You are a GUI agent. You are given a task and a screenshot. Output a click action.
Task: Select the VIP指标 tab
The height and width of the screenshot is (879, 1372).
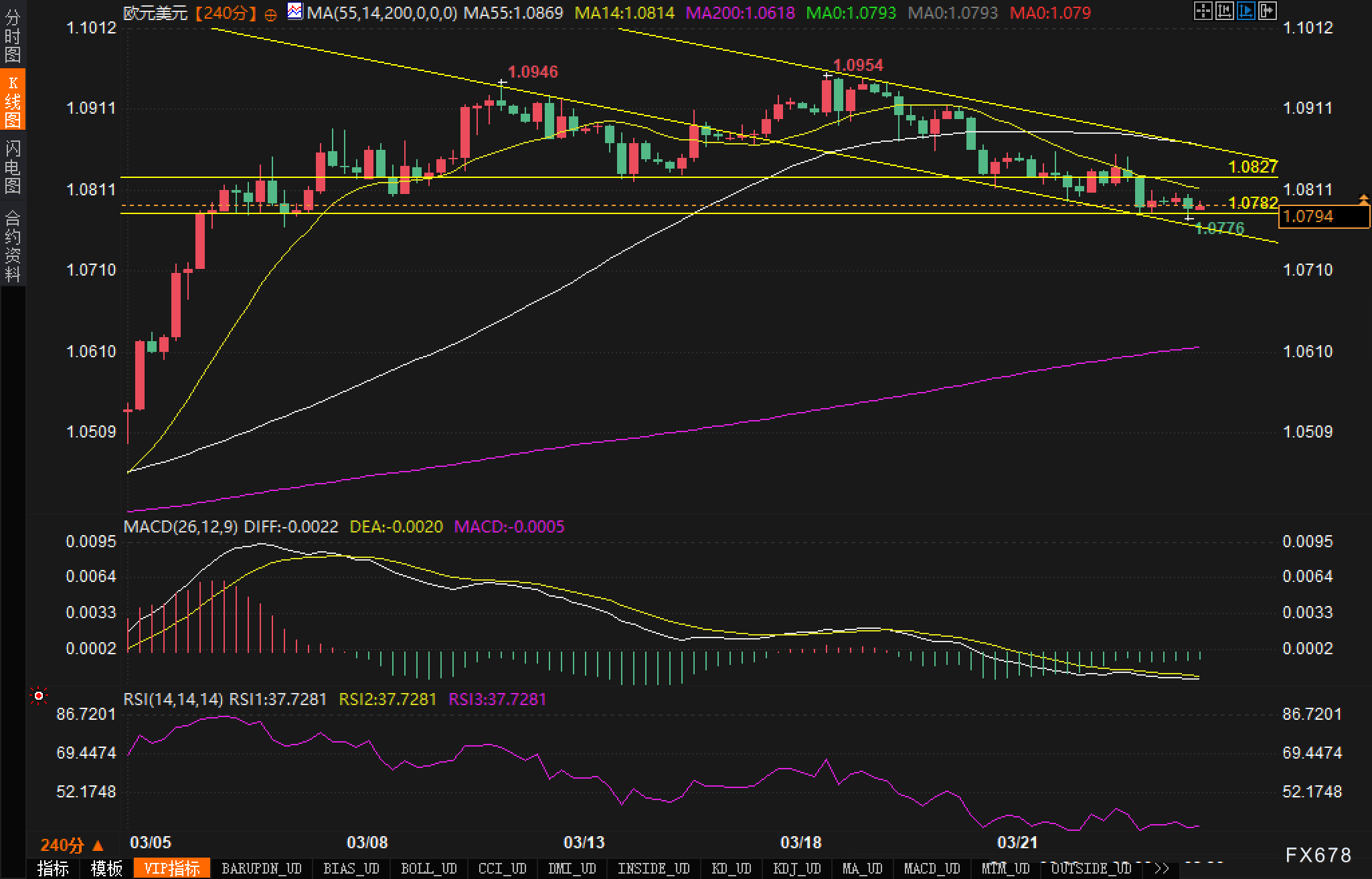(x=172, y=868)
